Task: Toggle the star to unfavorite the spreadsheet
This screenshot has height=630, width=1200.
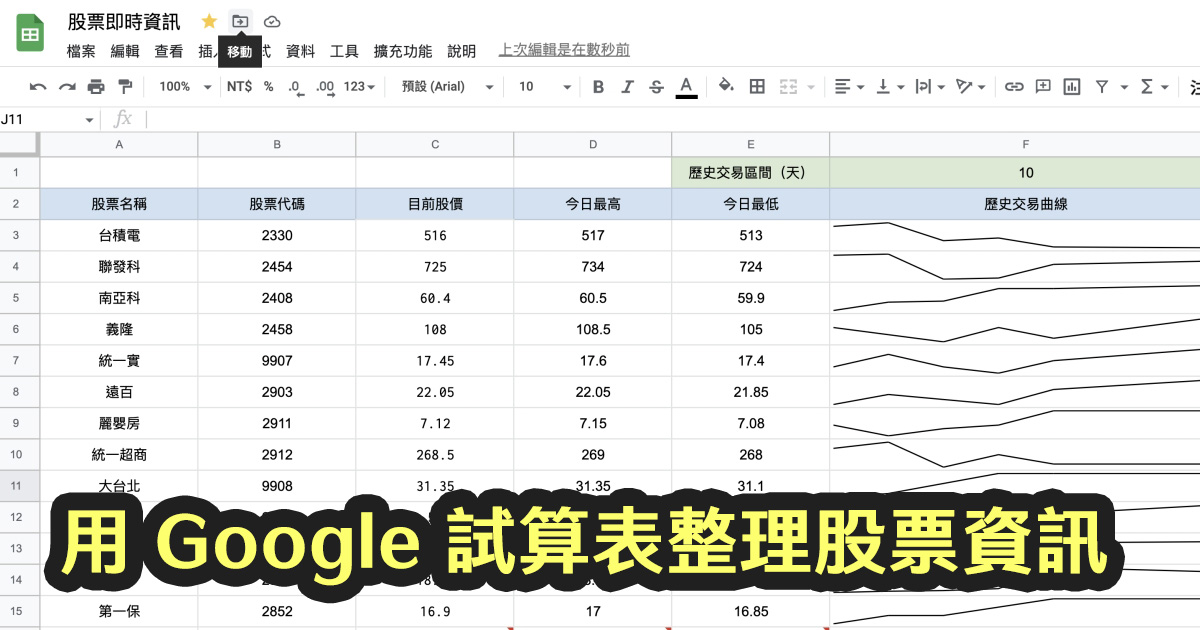Action: tap(209, 20)
